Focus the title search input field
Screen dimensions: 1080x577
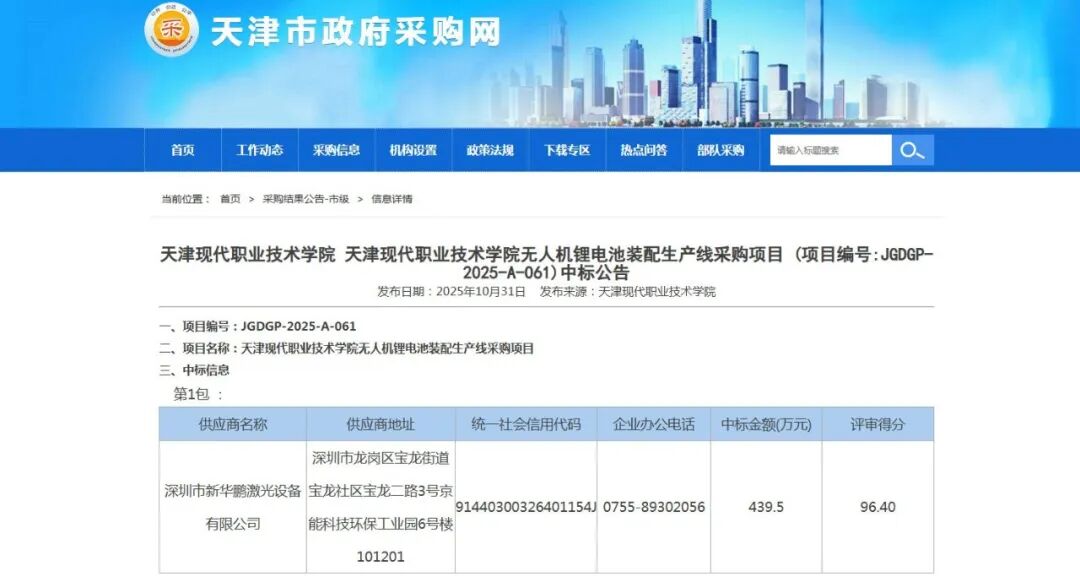click(829, 150)
